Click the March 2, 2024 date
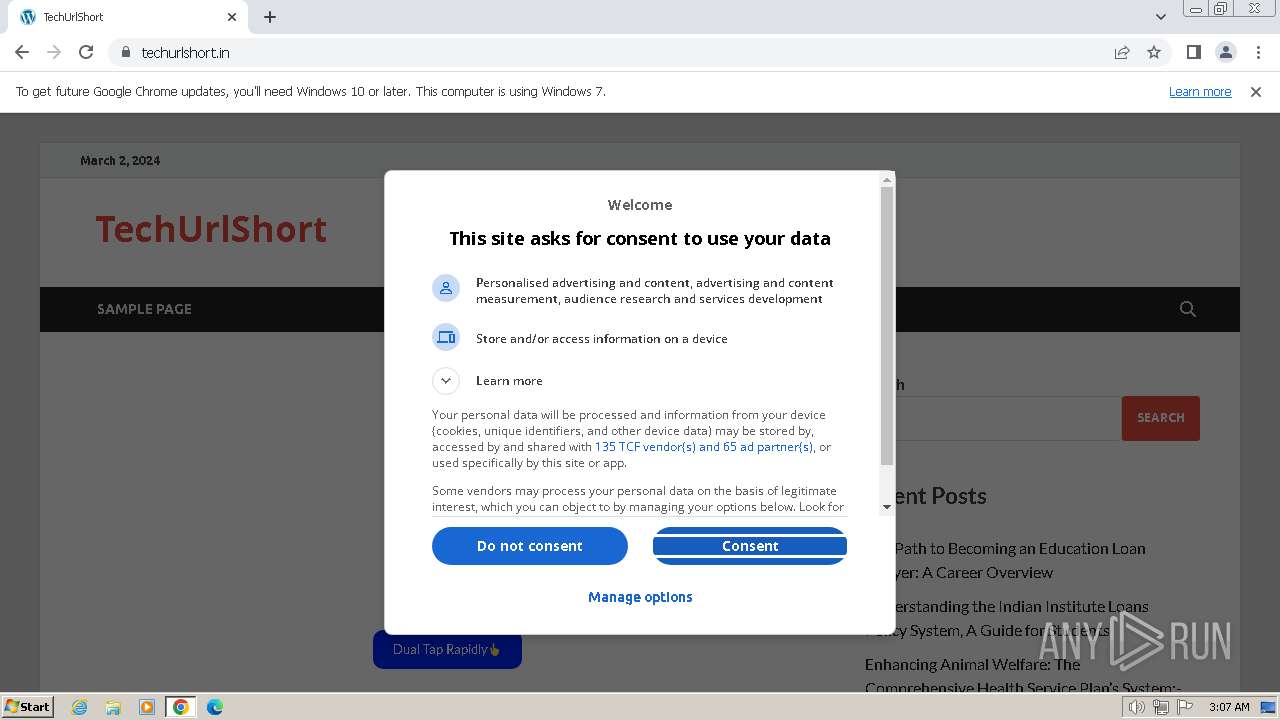 pyautogui.click(x=120, y=160)
